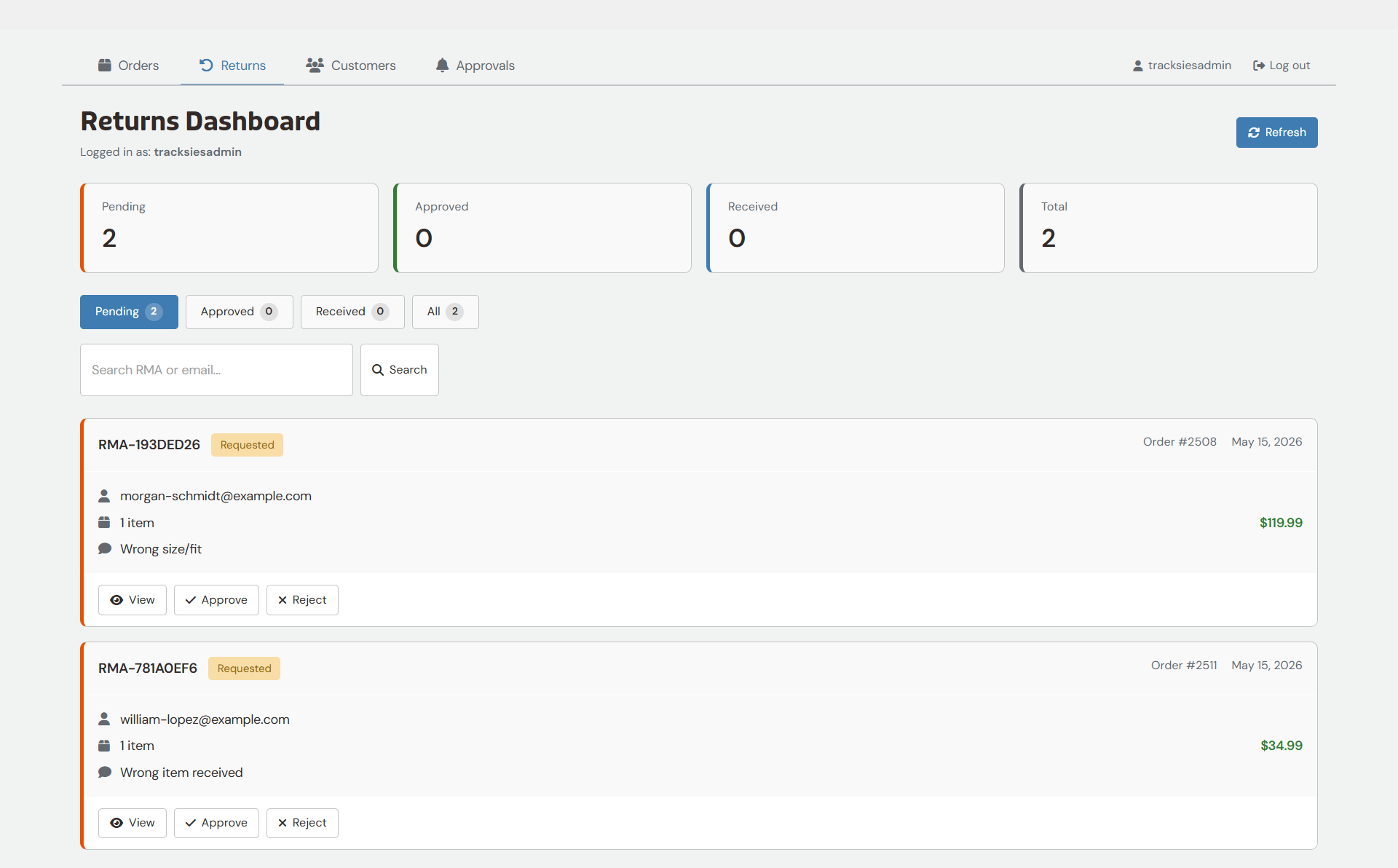
Task: Click morgan-schmidt@example.com email
Action: click(216, 496)
